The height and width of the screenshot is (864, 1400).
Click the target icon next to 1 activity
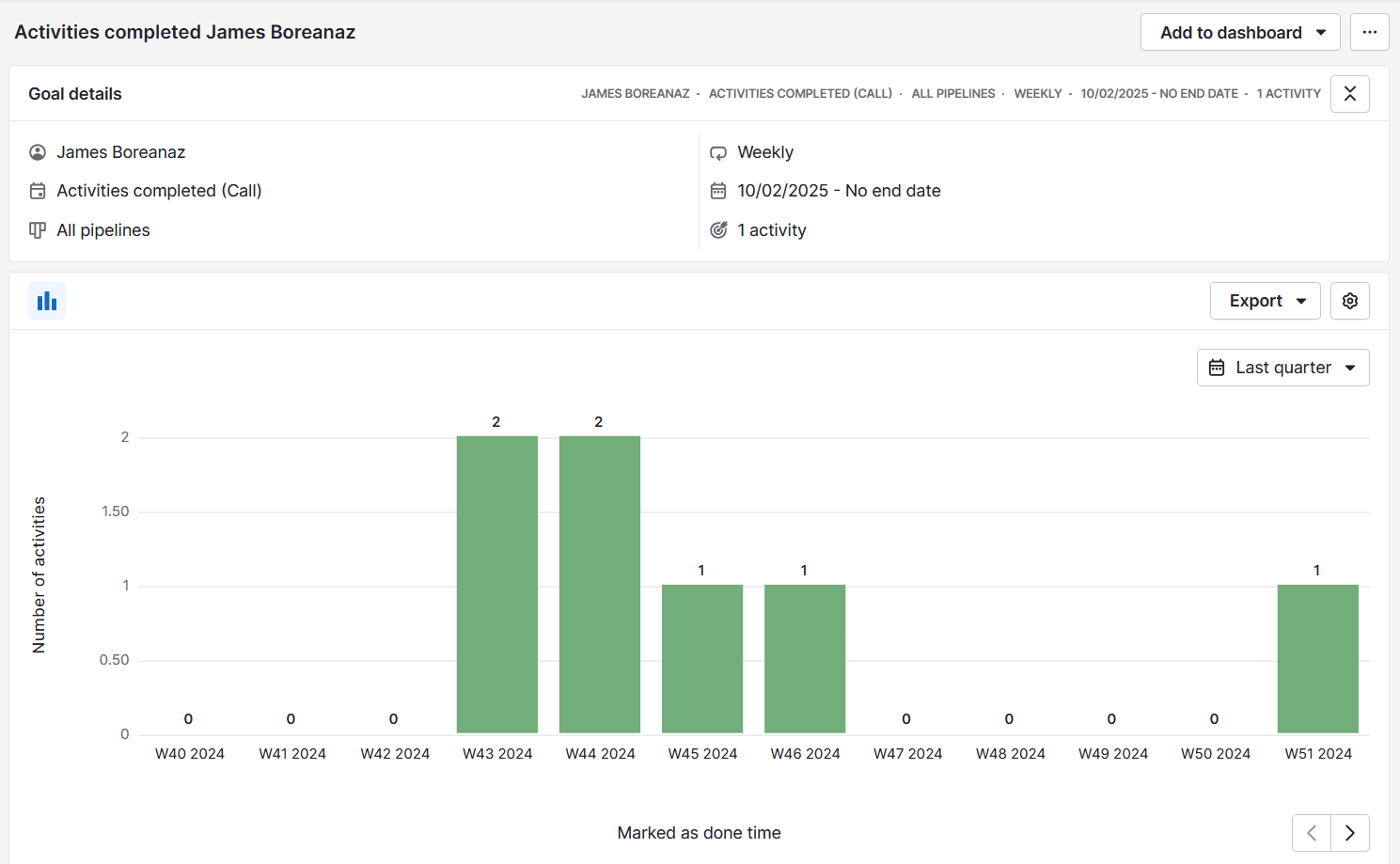click(717, 229)
